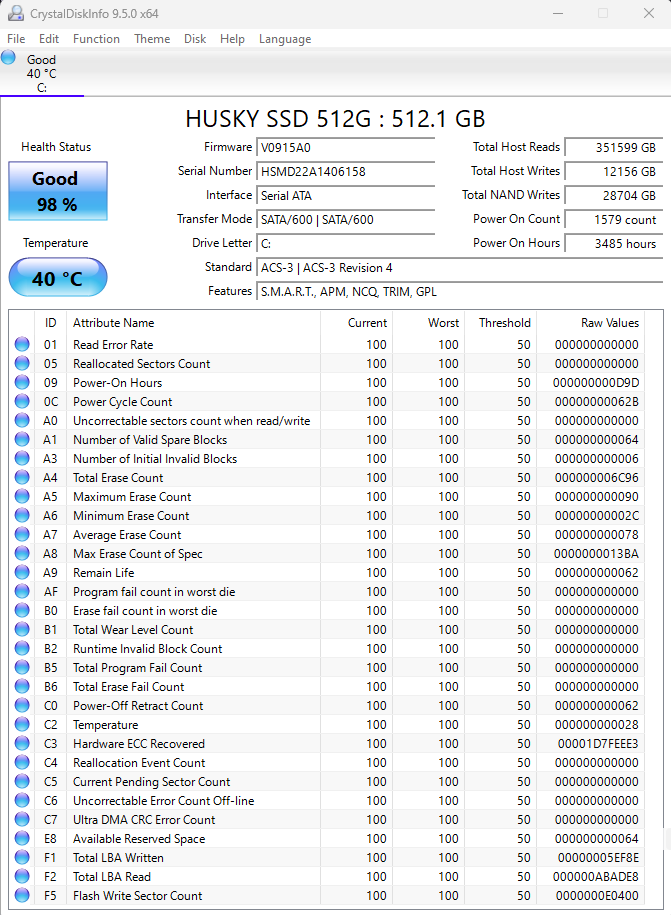Click the status orb for Maximum Erase Count

click(22, 496)
